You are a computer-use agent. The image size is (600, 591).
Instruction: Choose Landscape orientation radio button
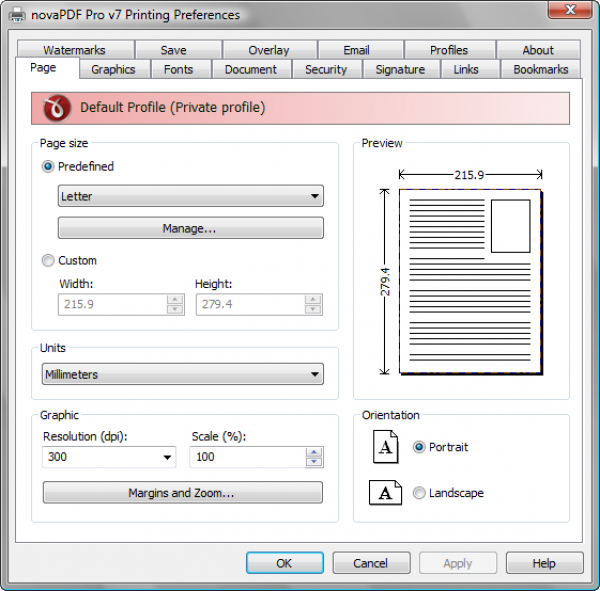pyautogui.click(x=419, y=493)
